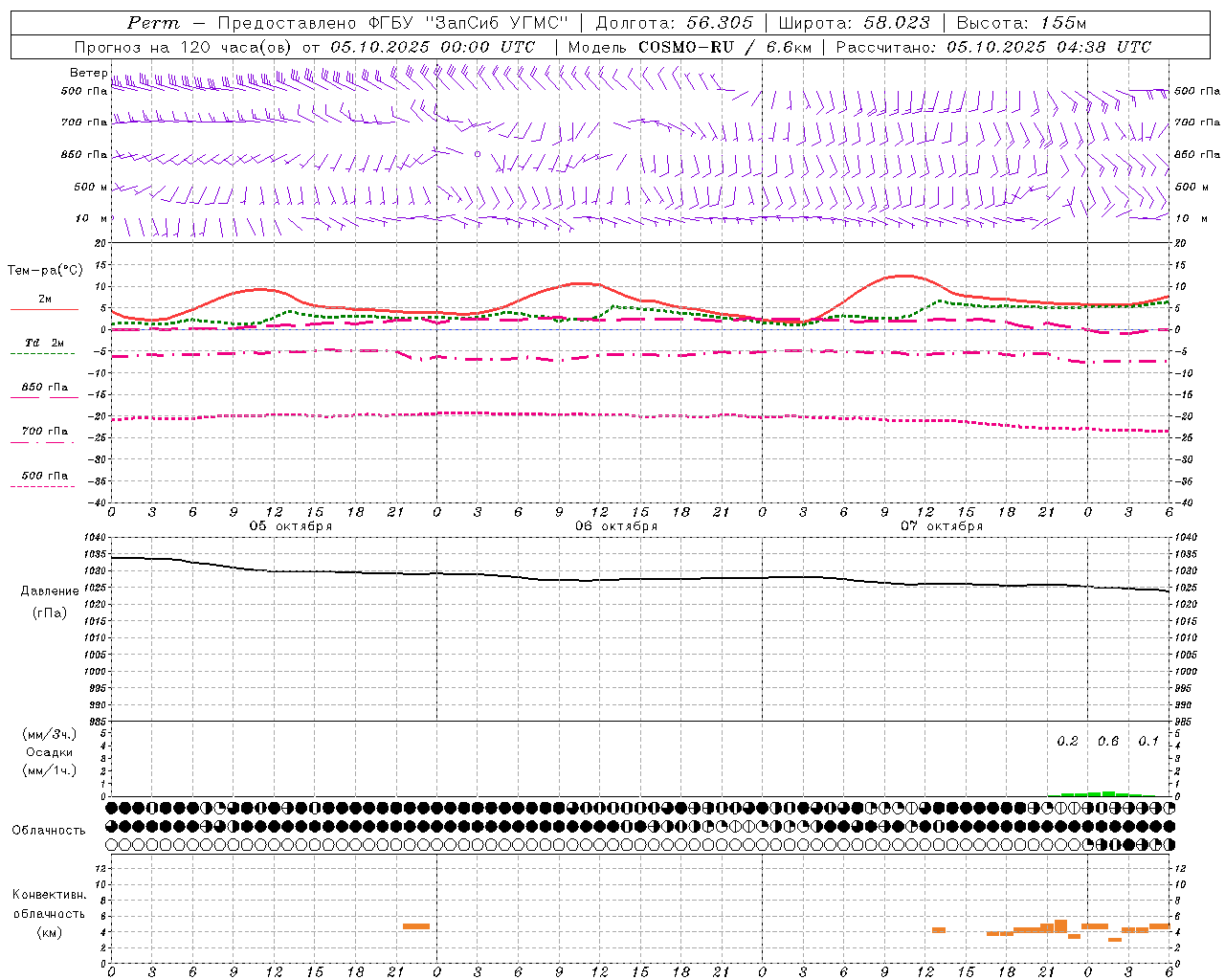
Task: Click the "(км)" convective height unit label
Action: [50, 932]
